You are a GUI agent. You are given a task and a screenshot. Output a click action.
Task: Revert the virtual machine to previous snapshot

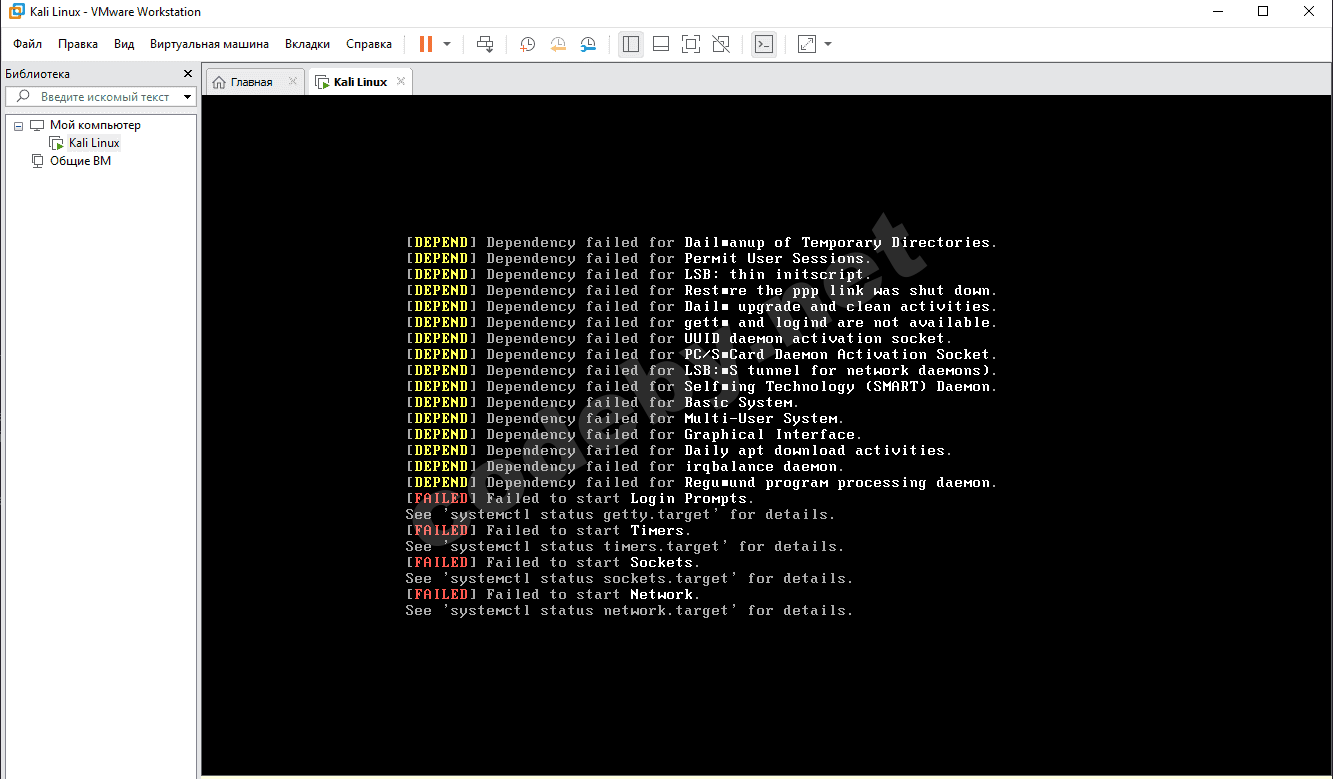click(558, 44)
